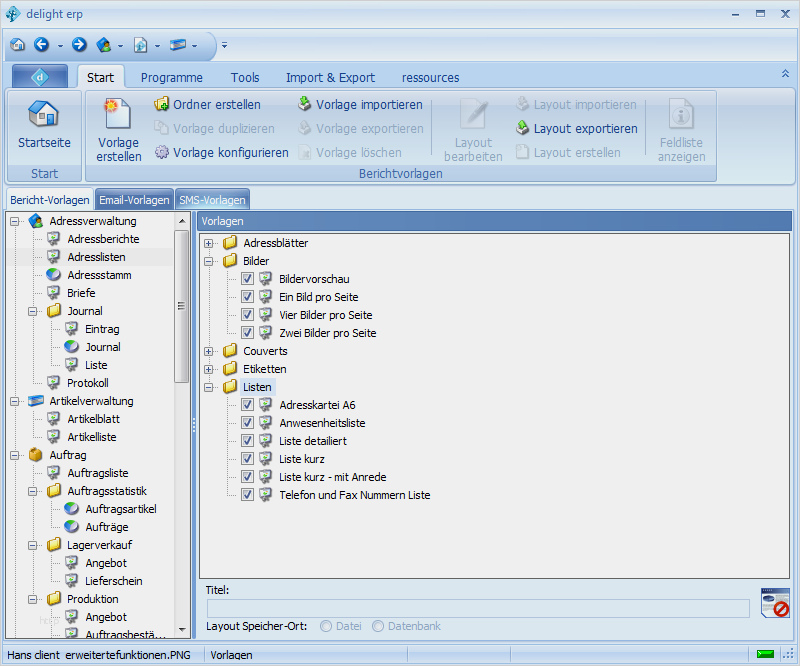The width and height of the screenshot is (800, 666).
Task: Uncheck the Ein Bild pro Seite checkbox
Action: click(247, 297)
